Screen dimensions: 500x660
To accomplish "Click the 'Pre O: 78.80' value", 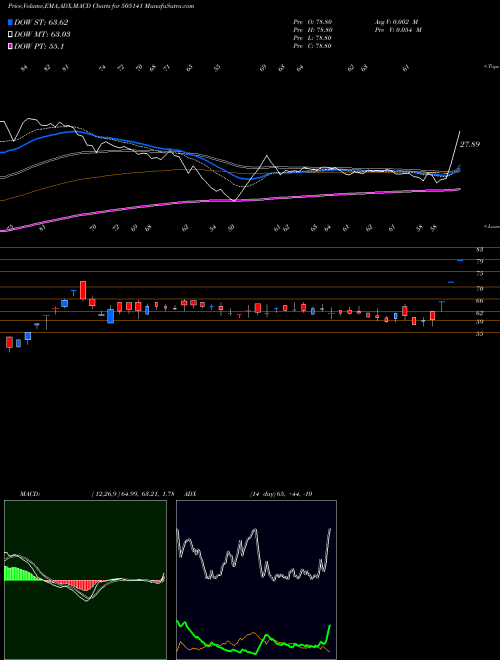I will (313, 22).
